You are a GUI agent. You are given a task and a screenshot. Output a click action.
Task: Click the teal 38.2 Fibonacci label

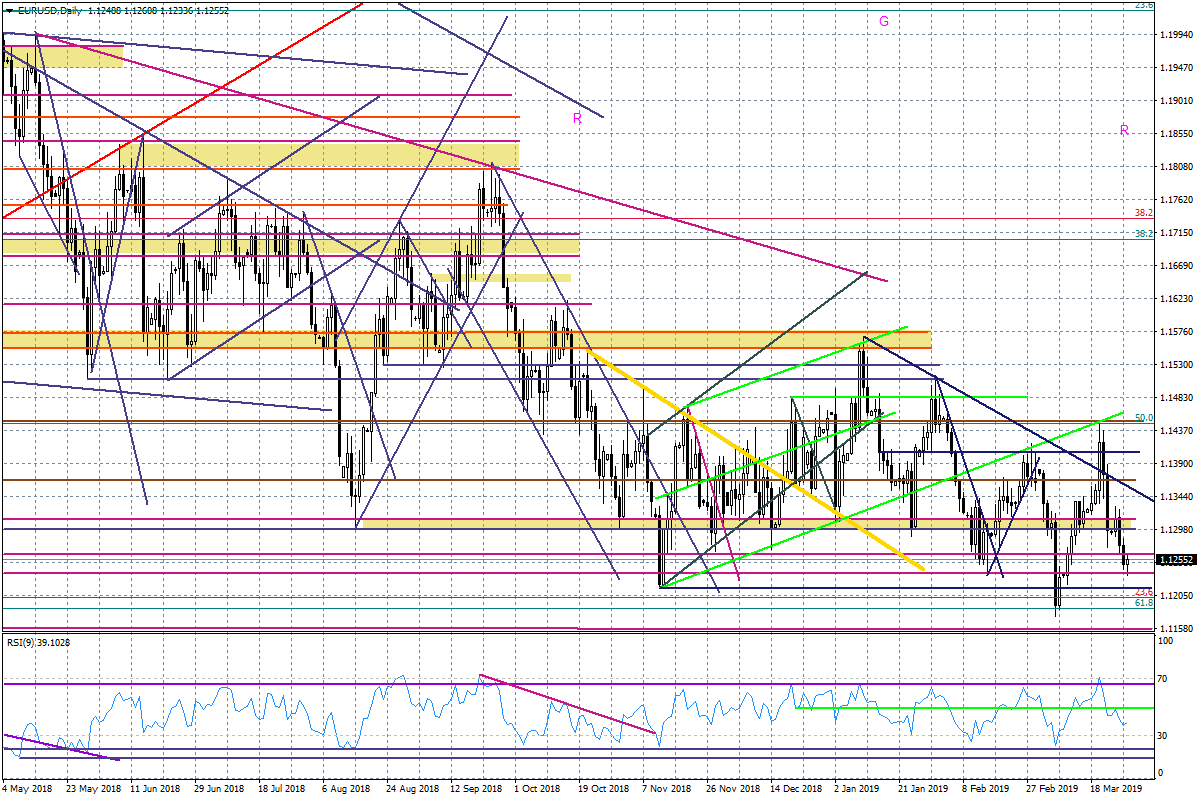(1144, 234)
